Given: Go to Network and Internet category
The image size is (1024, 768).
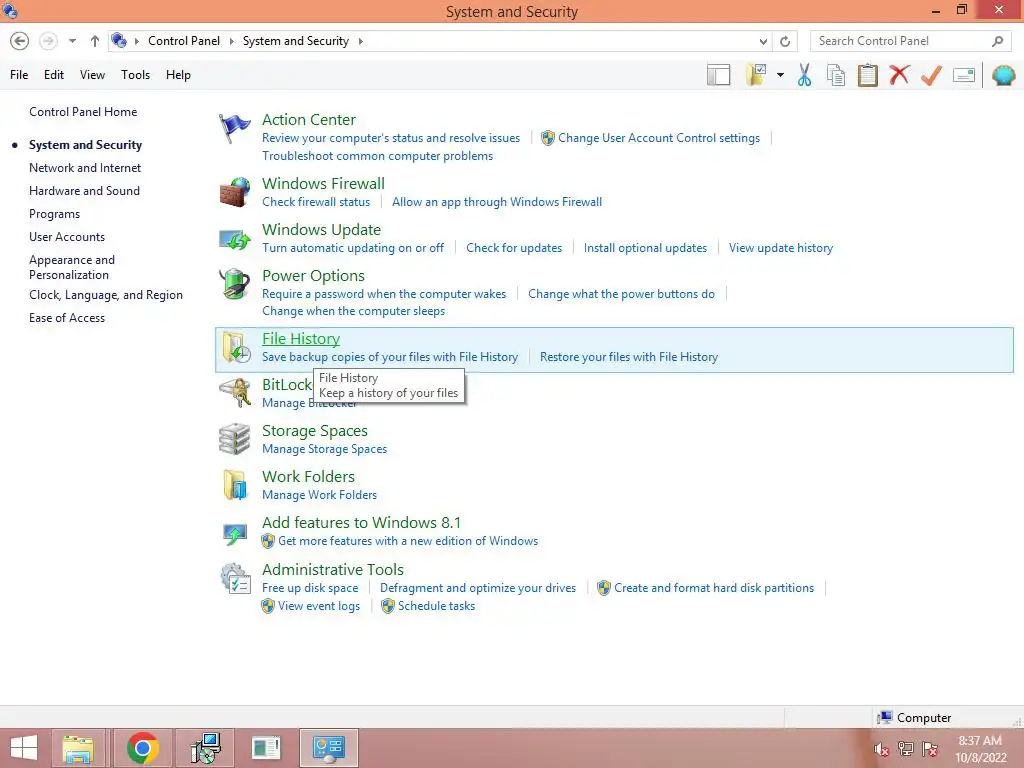Looking at the screenshot, I should pos(85,168).
